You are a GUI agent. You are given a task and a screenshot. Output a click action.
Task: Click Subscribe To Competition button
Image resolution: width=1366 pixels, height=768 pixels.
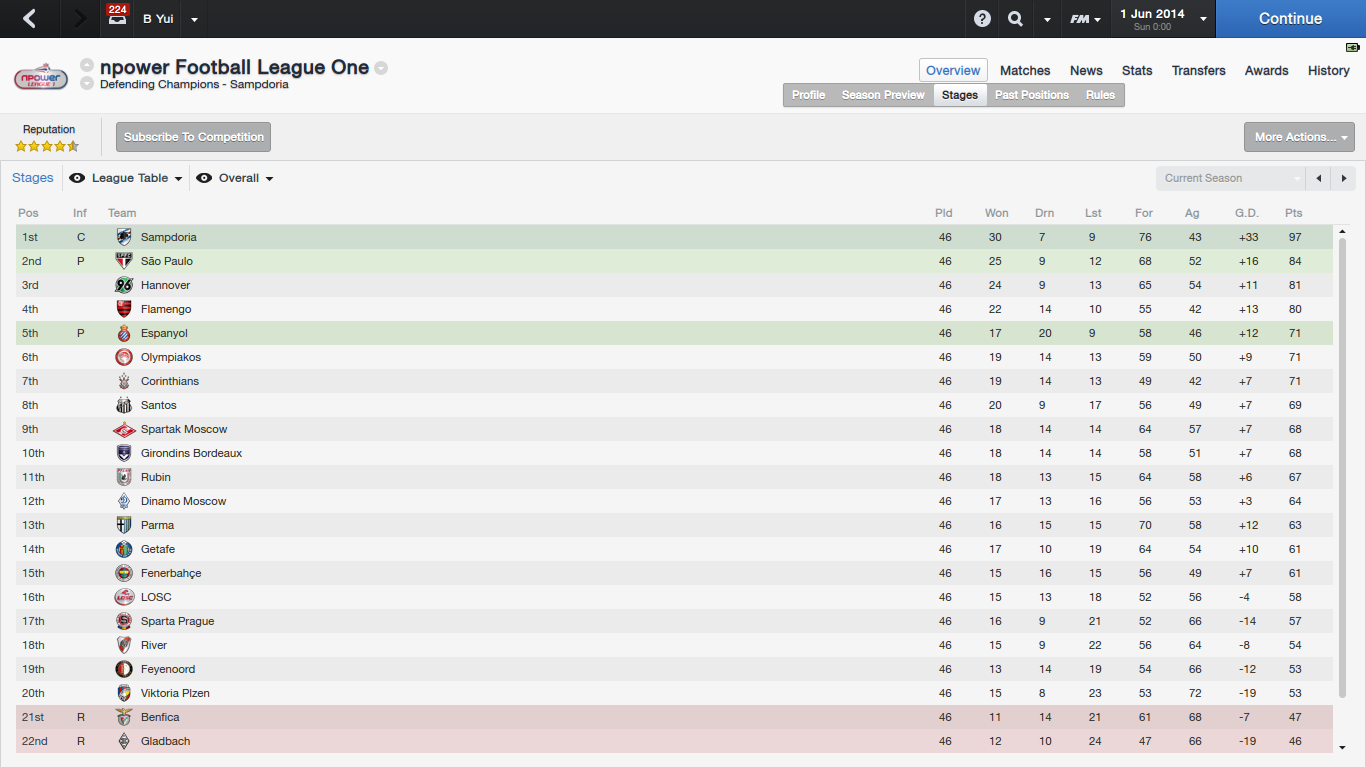(193, 137)
